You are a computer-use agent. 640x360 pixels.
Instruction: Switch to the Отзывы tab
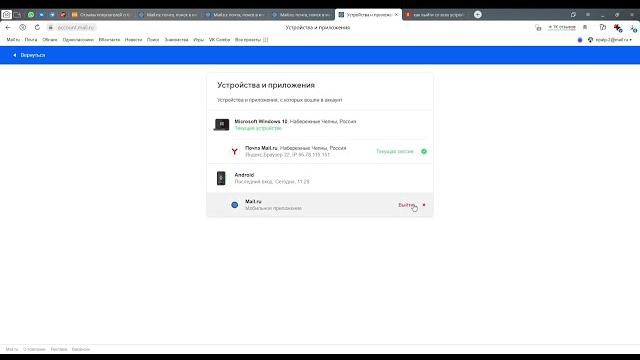[x=102, y=14]
